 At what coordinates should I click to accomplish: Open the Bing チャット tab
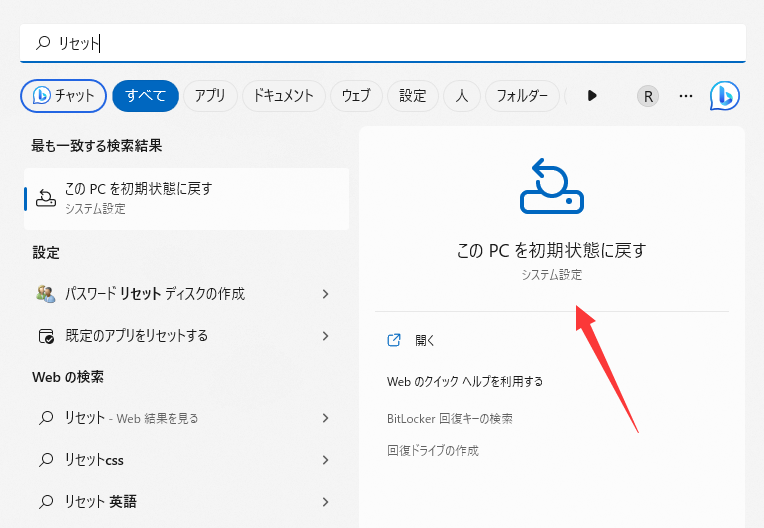coord(63,95)
